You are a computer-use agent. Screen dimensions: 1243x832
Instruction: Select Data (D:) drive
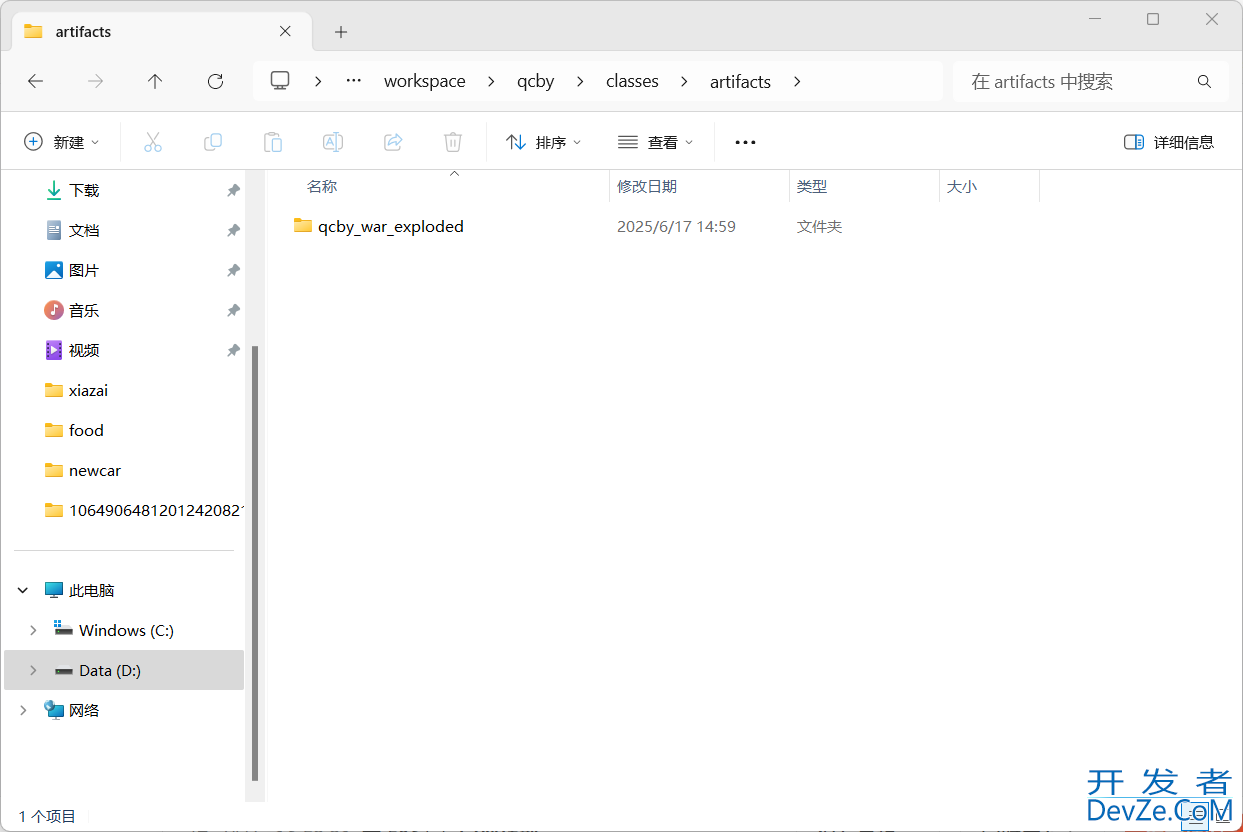click(x=124, y=670)
